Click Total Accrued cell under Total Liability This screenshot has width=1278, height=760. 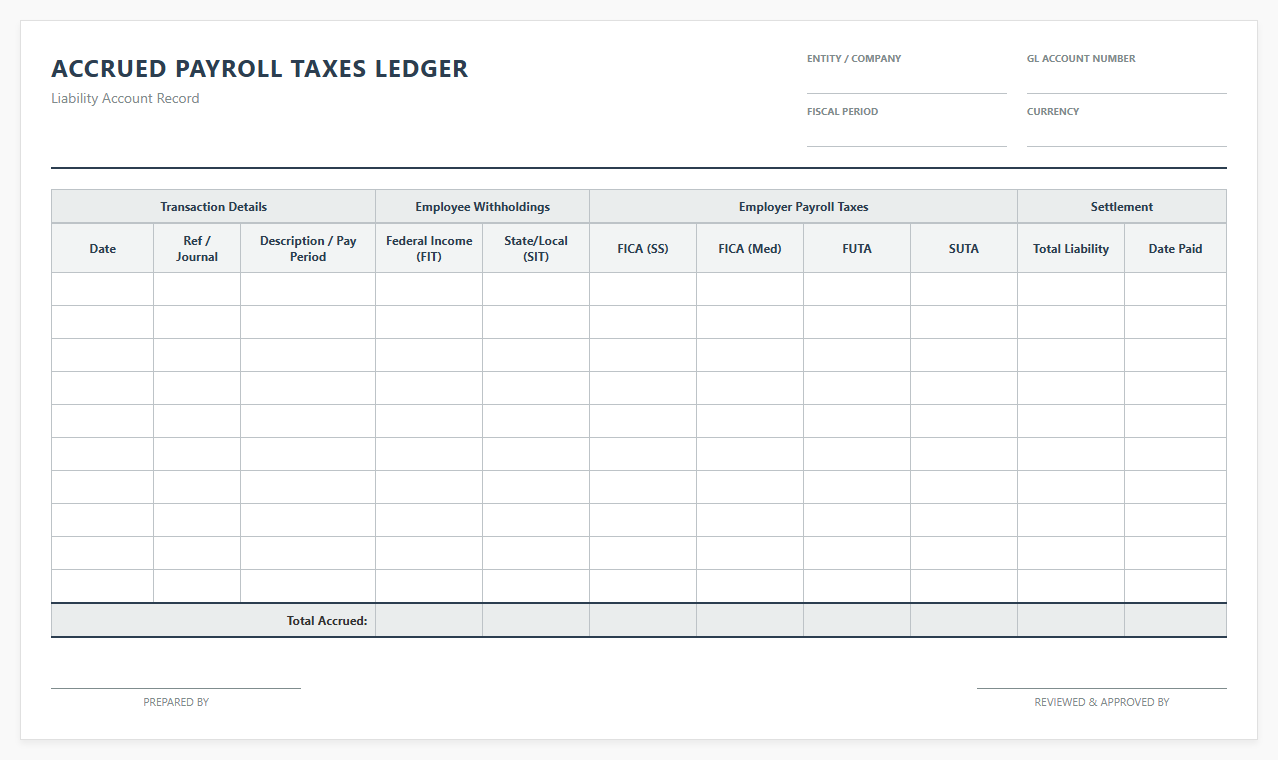pyautogui.click(x=1071, y=620)
